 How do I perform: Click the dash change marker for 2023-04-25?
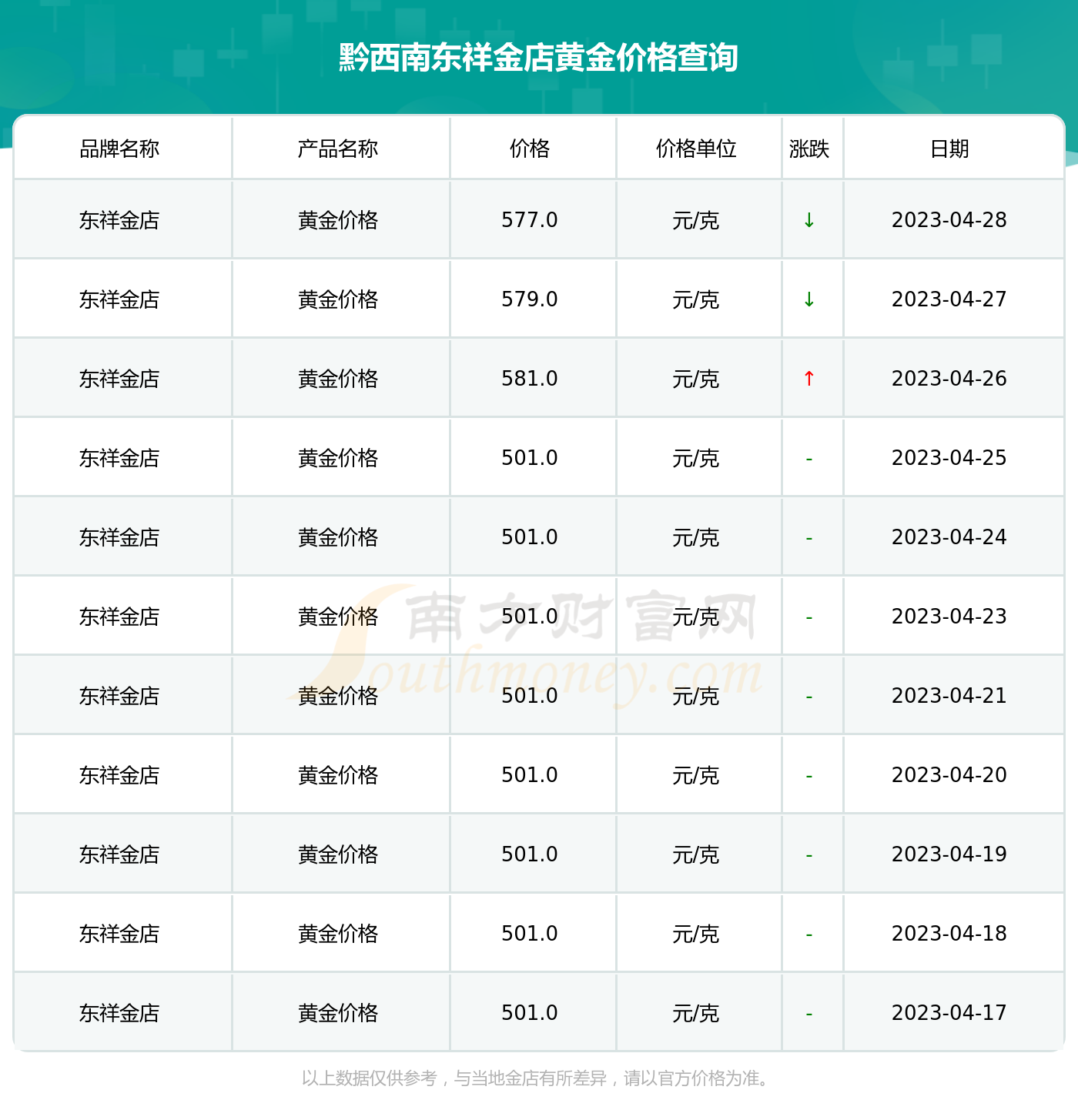[809, 460]
